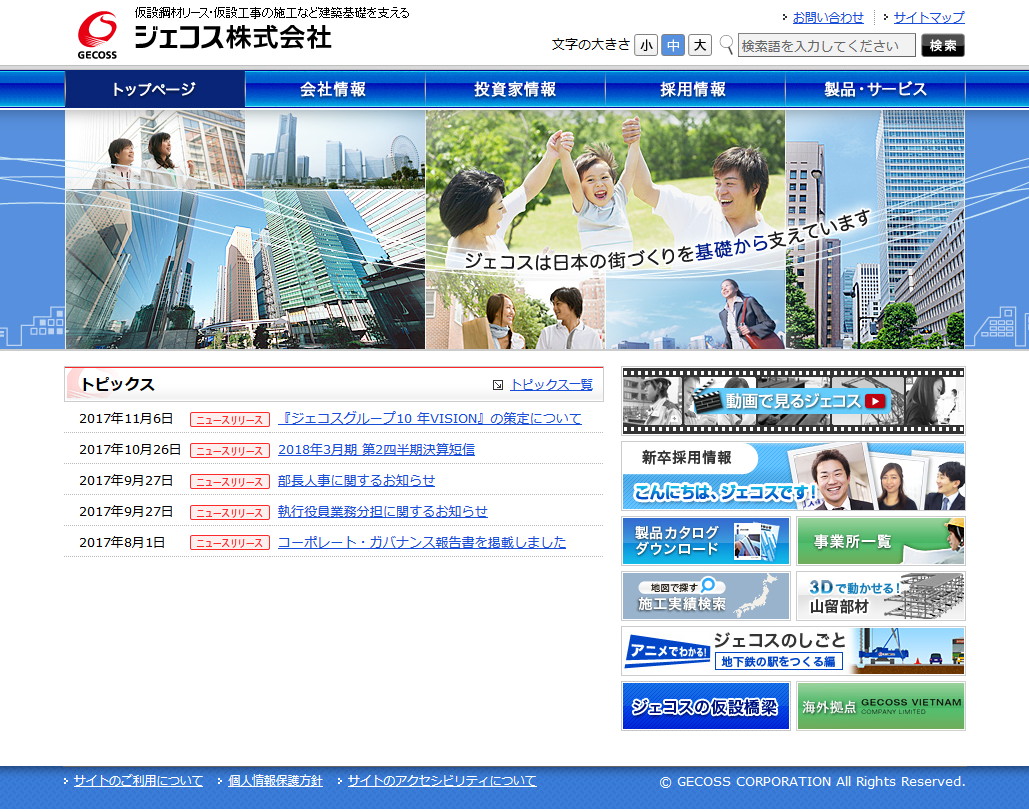Open the お問い合わせ link
Viewport: 1029px width, 812px height.
[828, 18]
